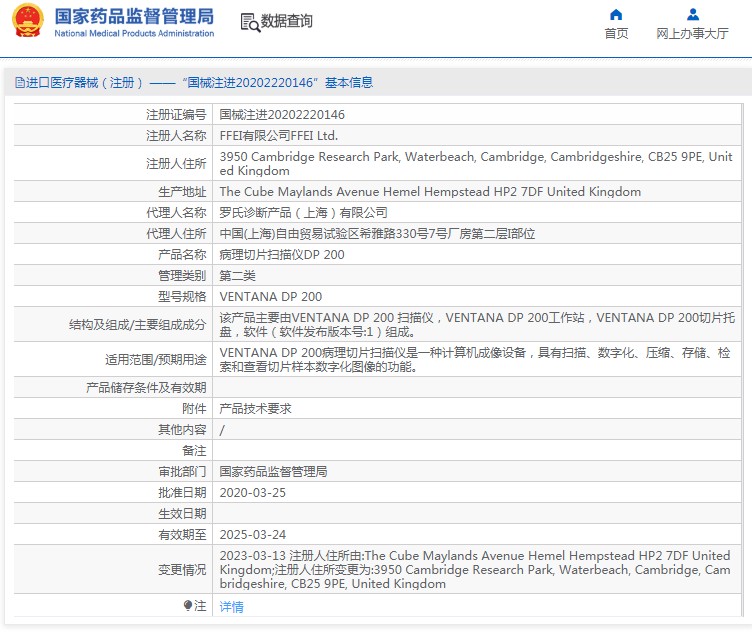The height and width of the screenshot is (633, 752).
Task: Click 国家药品监督管理局 header title
Action: coord(134,16)
